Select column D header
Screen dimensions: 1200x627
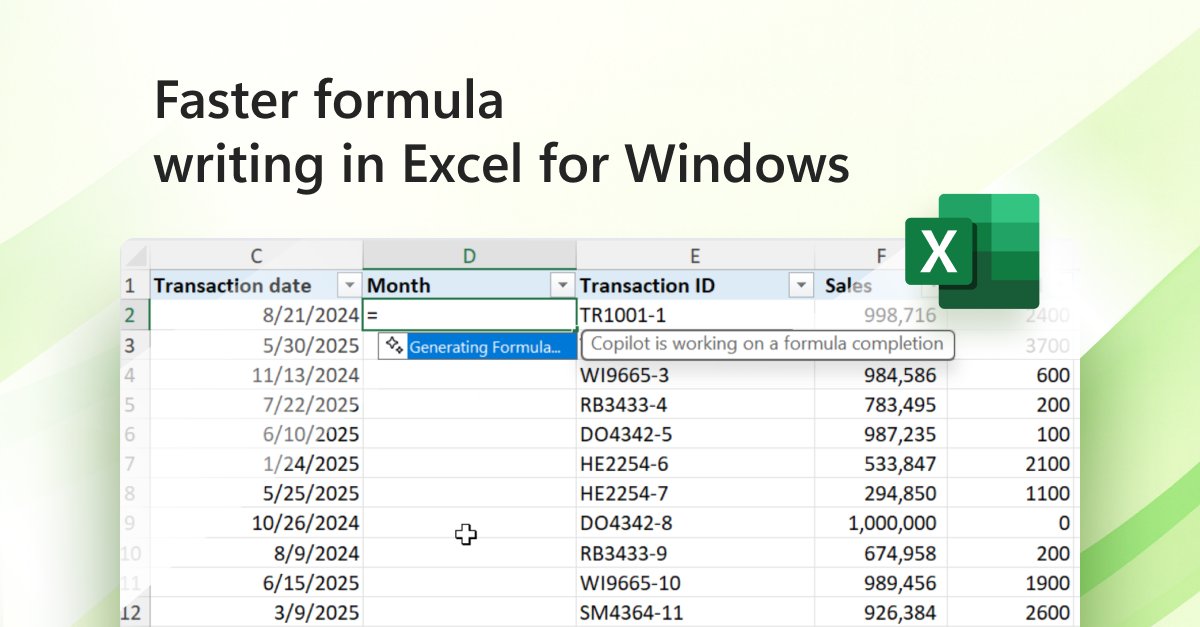pyautogui.click(x=469, y=257)
